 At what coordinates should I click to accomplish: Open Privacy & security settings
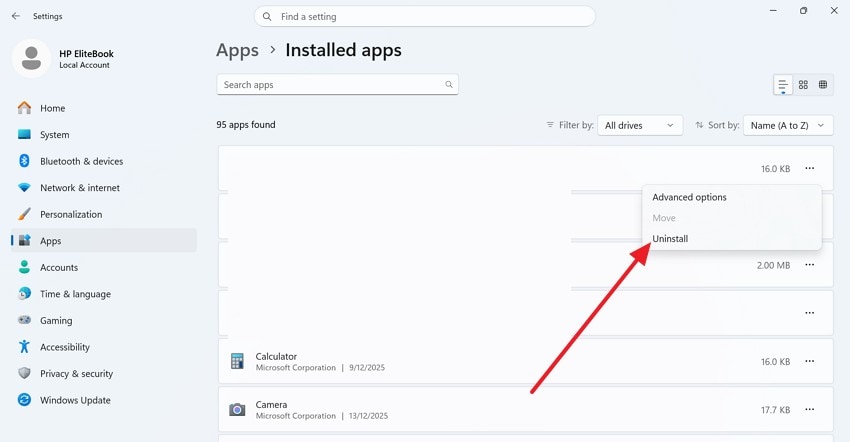tap(76, 374)
